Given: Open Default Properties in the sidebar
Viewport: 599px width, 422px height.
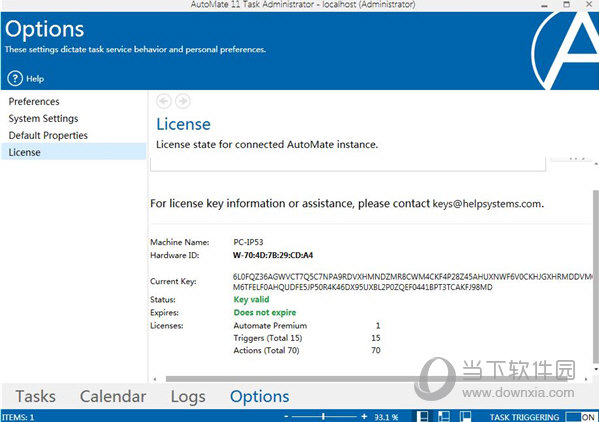Looking at the screenshot, I should [x=48, y=135].
